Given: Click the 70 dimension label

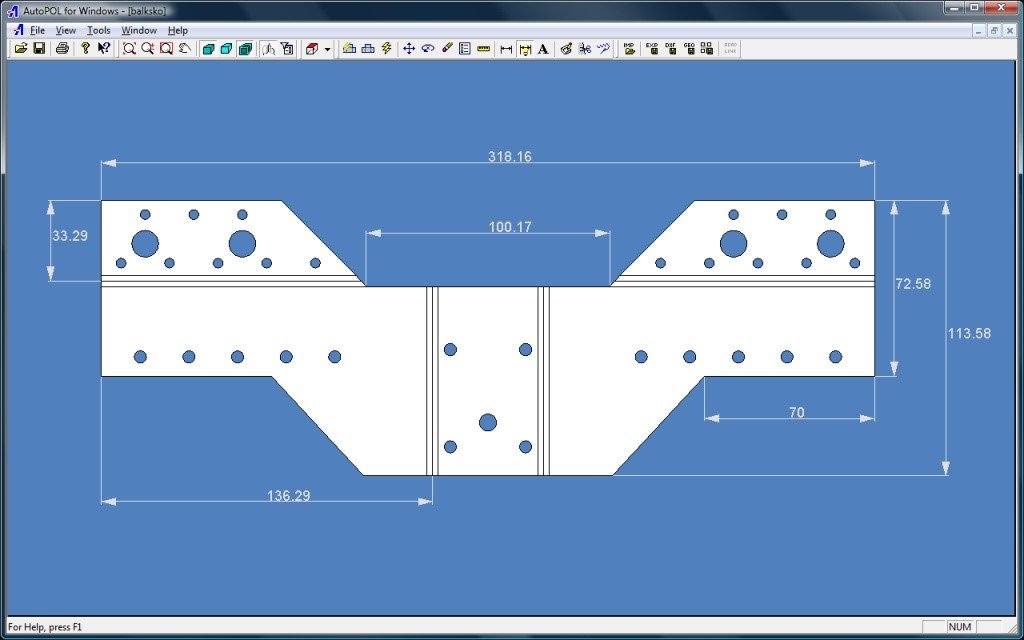Looking at the screenshot, I should coord(797,413).
